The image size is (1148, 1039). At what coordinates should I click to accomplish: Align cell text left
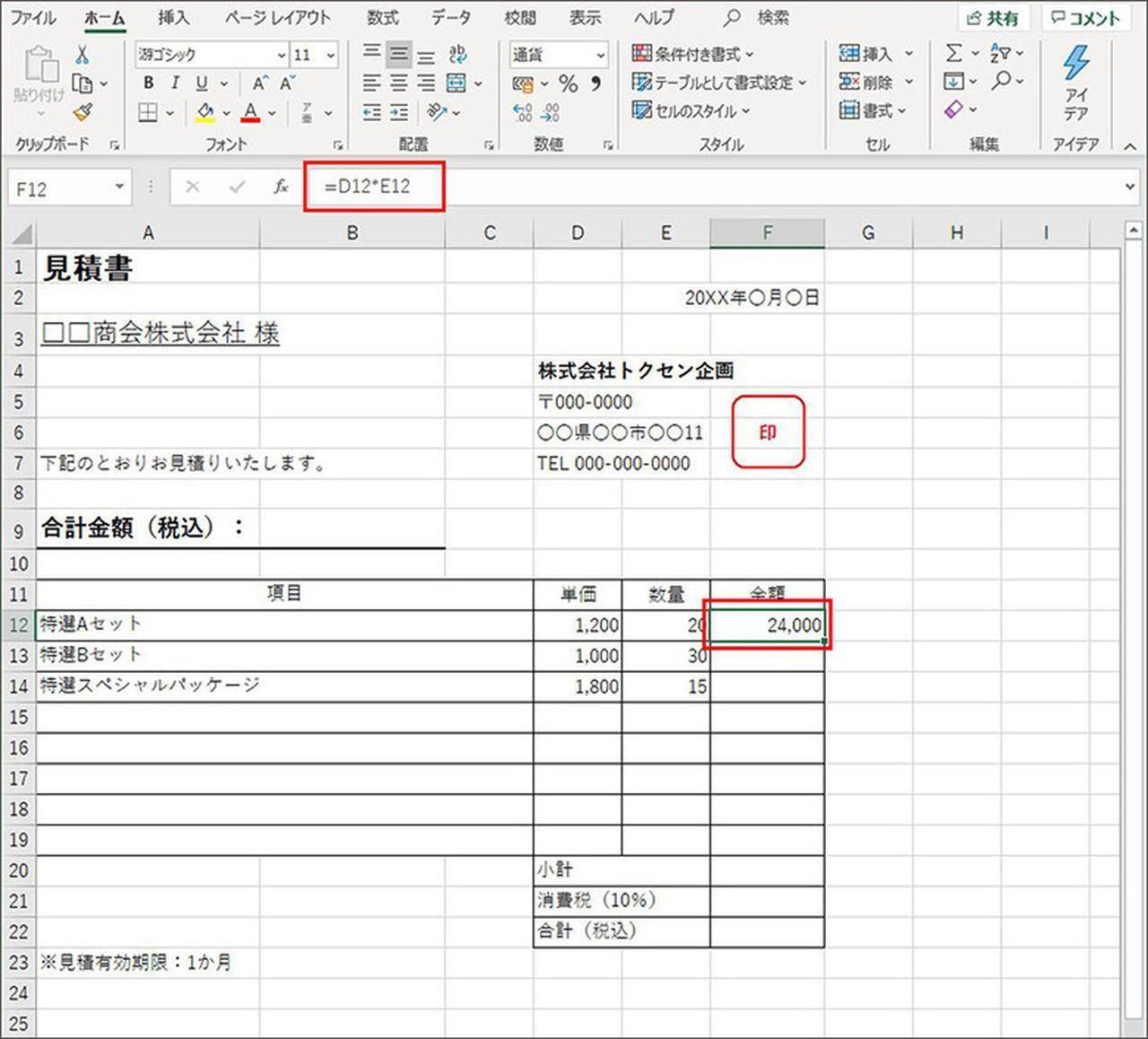coord(371,83)
